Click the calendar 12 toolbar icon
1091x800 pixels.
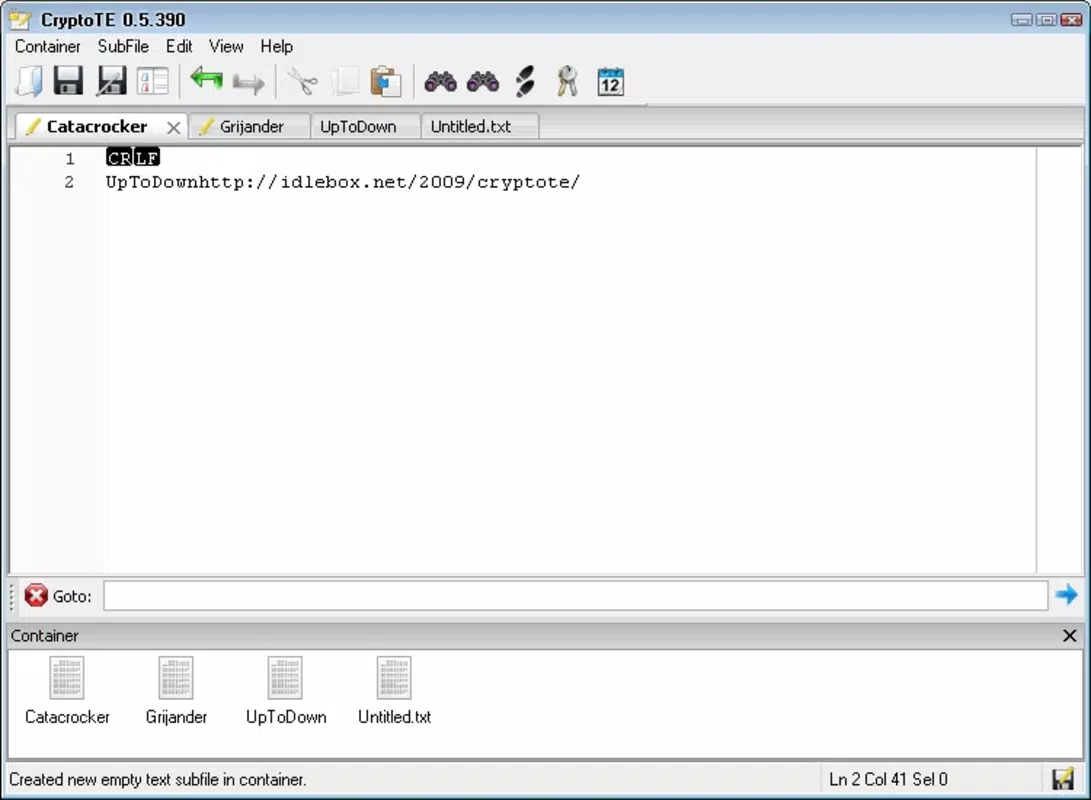[x=610, y=81]
